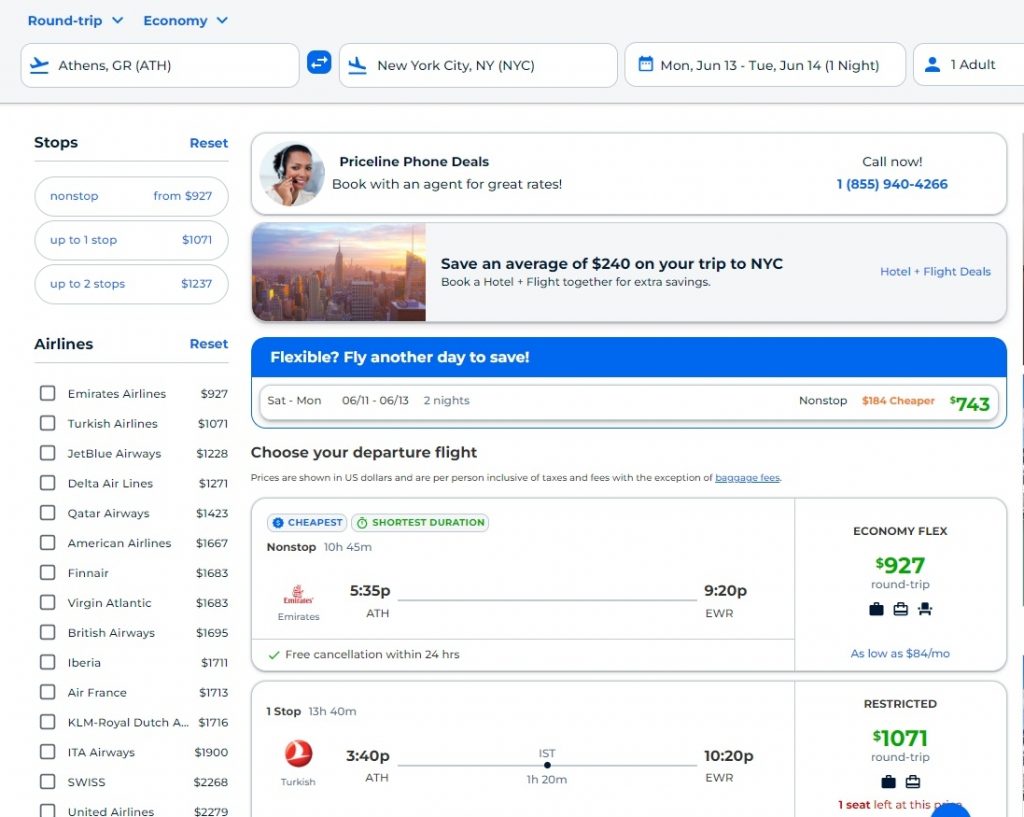
Task: Open the 1 Adult travelers selector
Action: coord(968,65)
